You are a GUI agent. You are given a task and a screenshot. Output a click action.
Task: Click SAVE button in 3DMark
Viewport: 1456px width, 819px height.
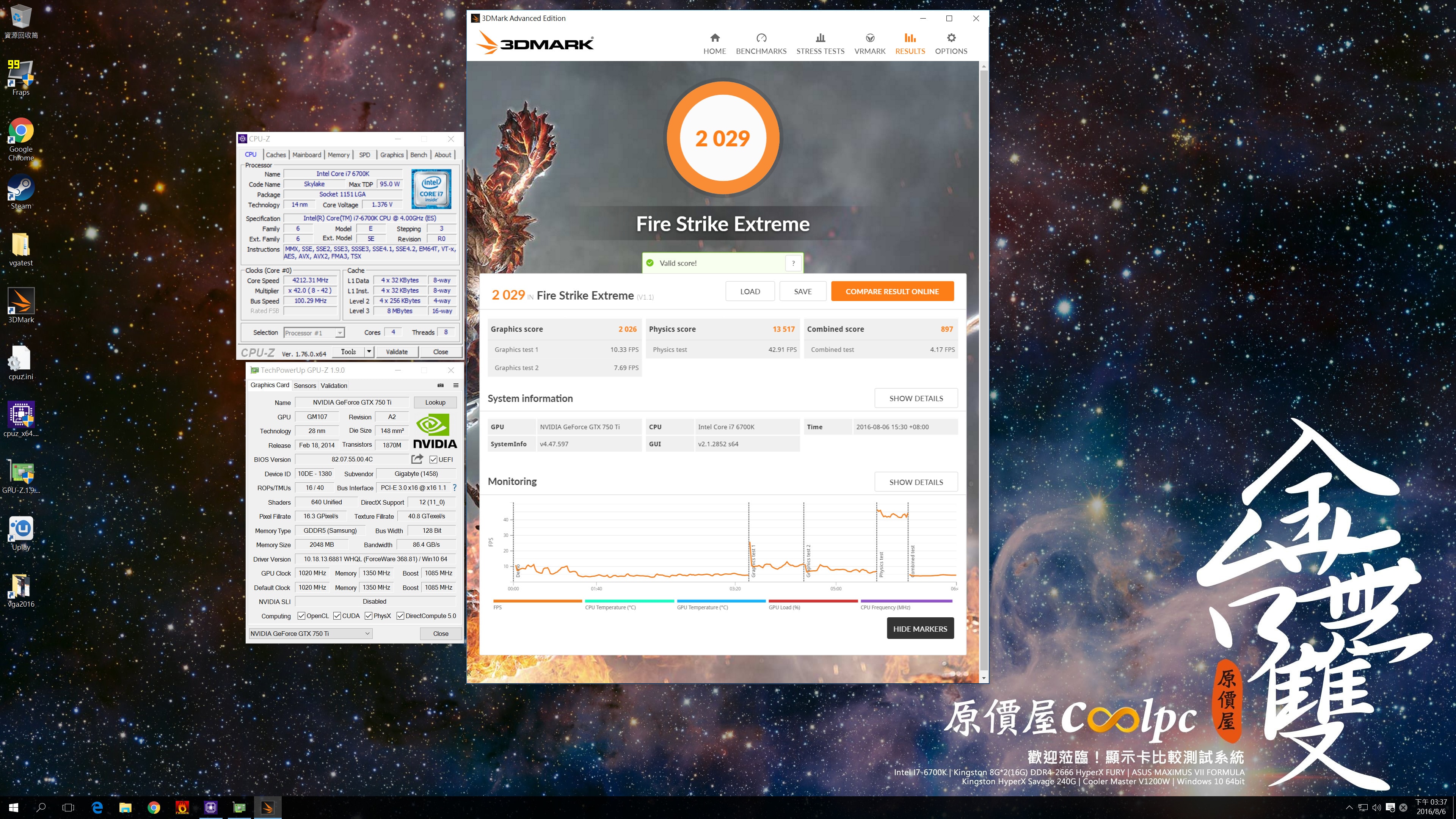tap(803, 291)
